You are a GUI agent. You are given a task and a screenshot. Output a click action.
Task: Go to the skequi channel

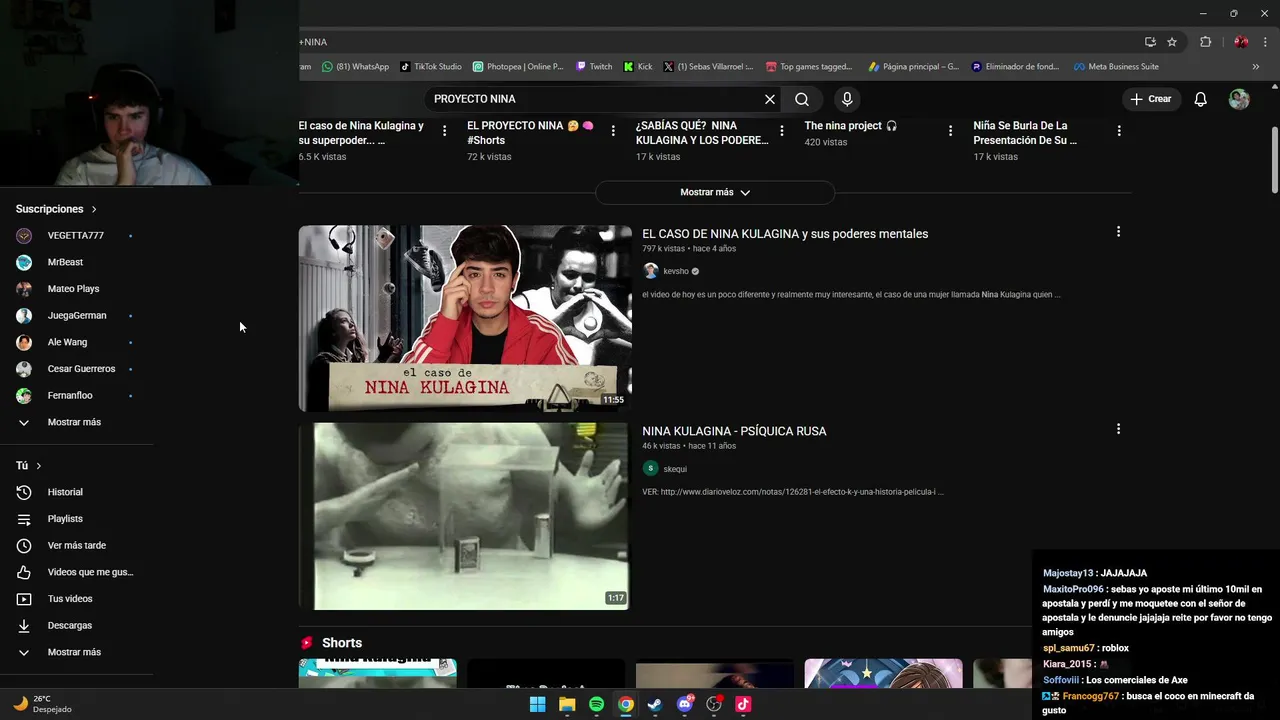pos(675,469)
